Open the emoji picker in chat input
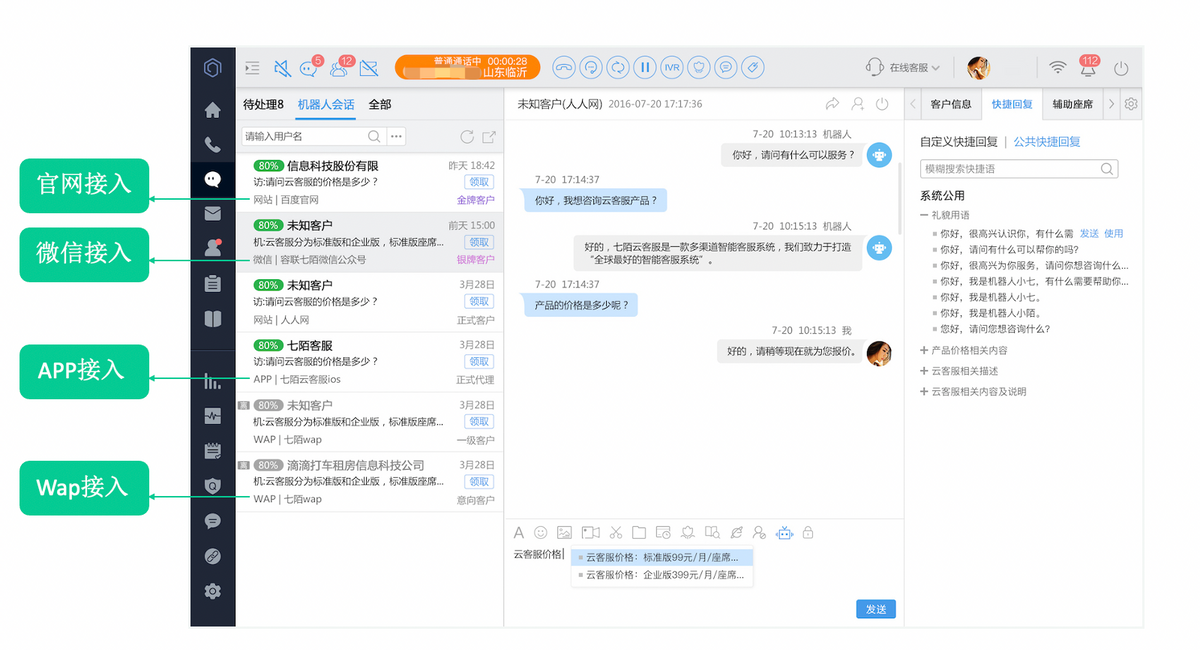The width and height of the screenshot is (1200, 650). [x=540, y=532]
